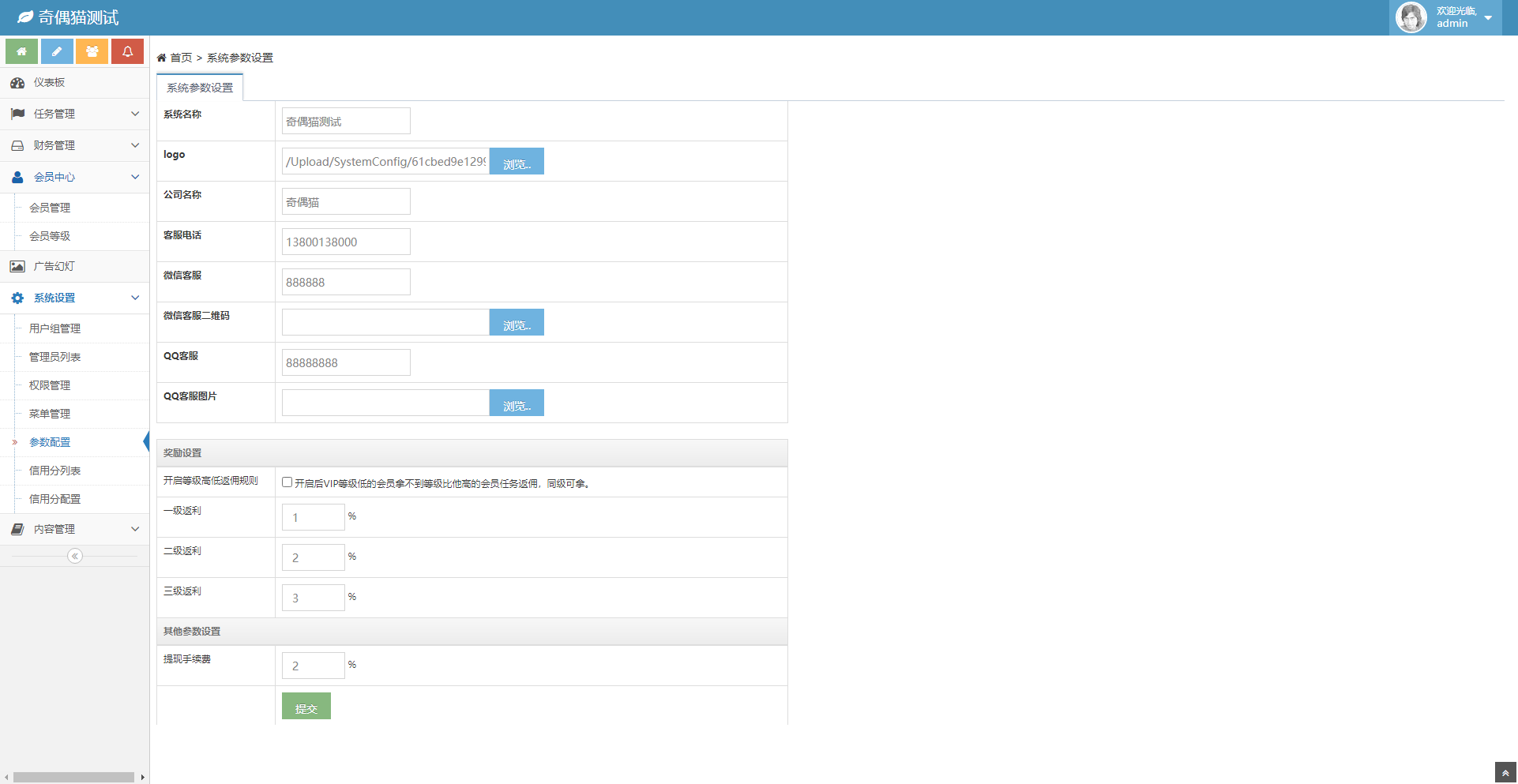Open the admin user dropdown arrow
The width and height of the screenshot is (1518, 784).
point(1488,18)
